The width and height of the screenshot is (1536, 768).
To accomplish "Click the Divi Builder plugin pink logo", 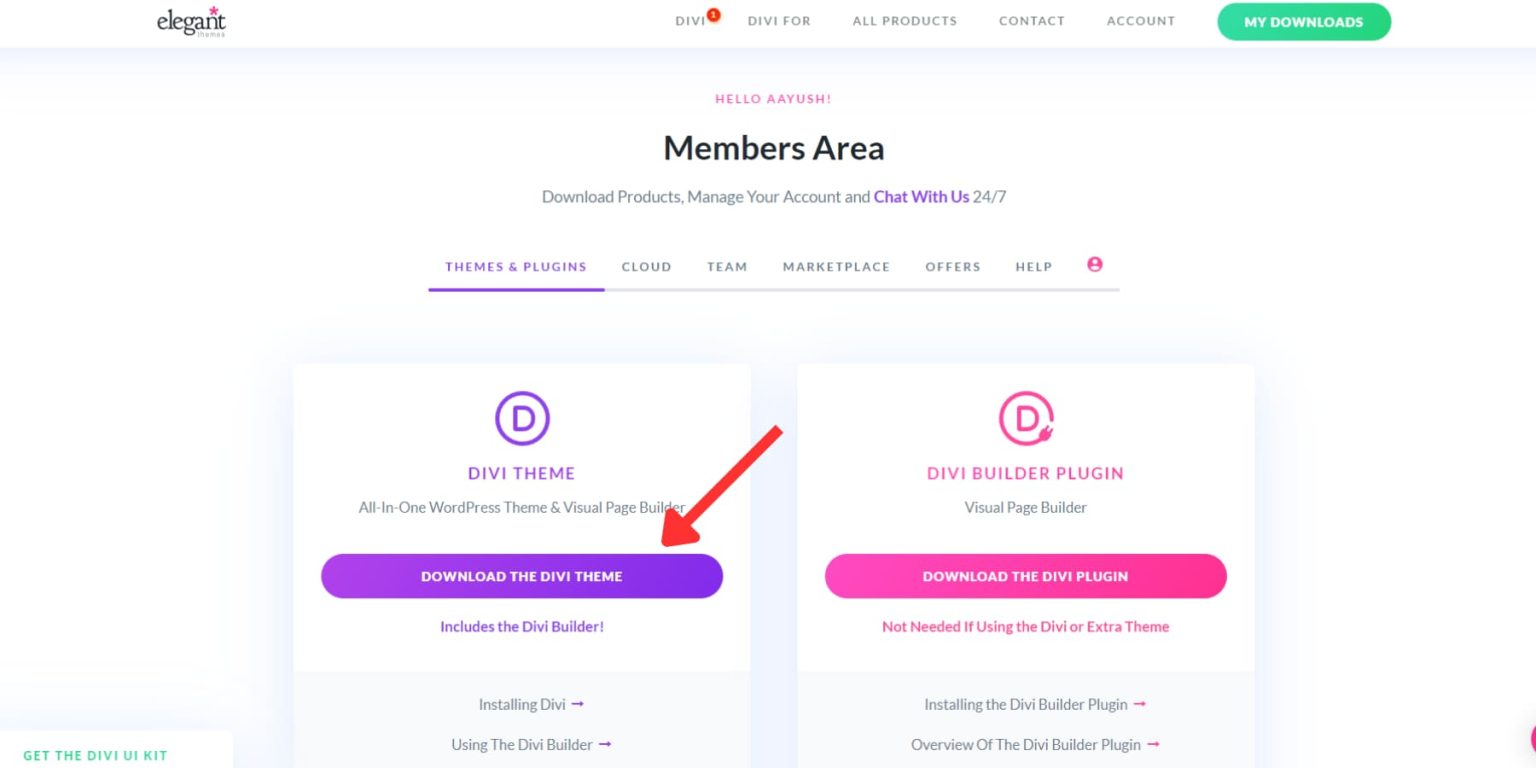I will click(1025, 418).
